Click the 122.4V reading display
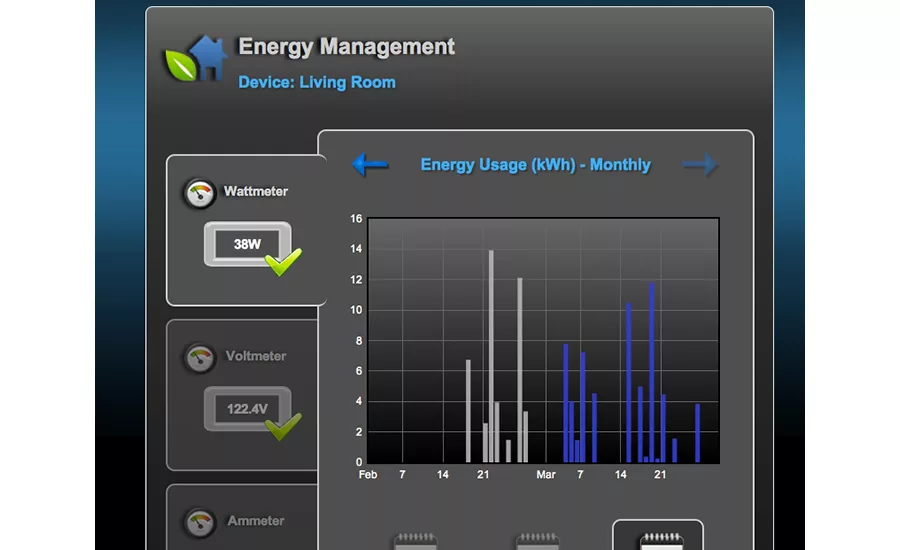900x550 pixels. tap(247, 409)
